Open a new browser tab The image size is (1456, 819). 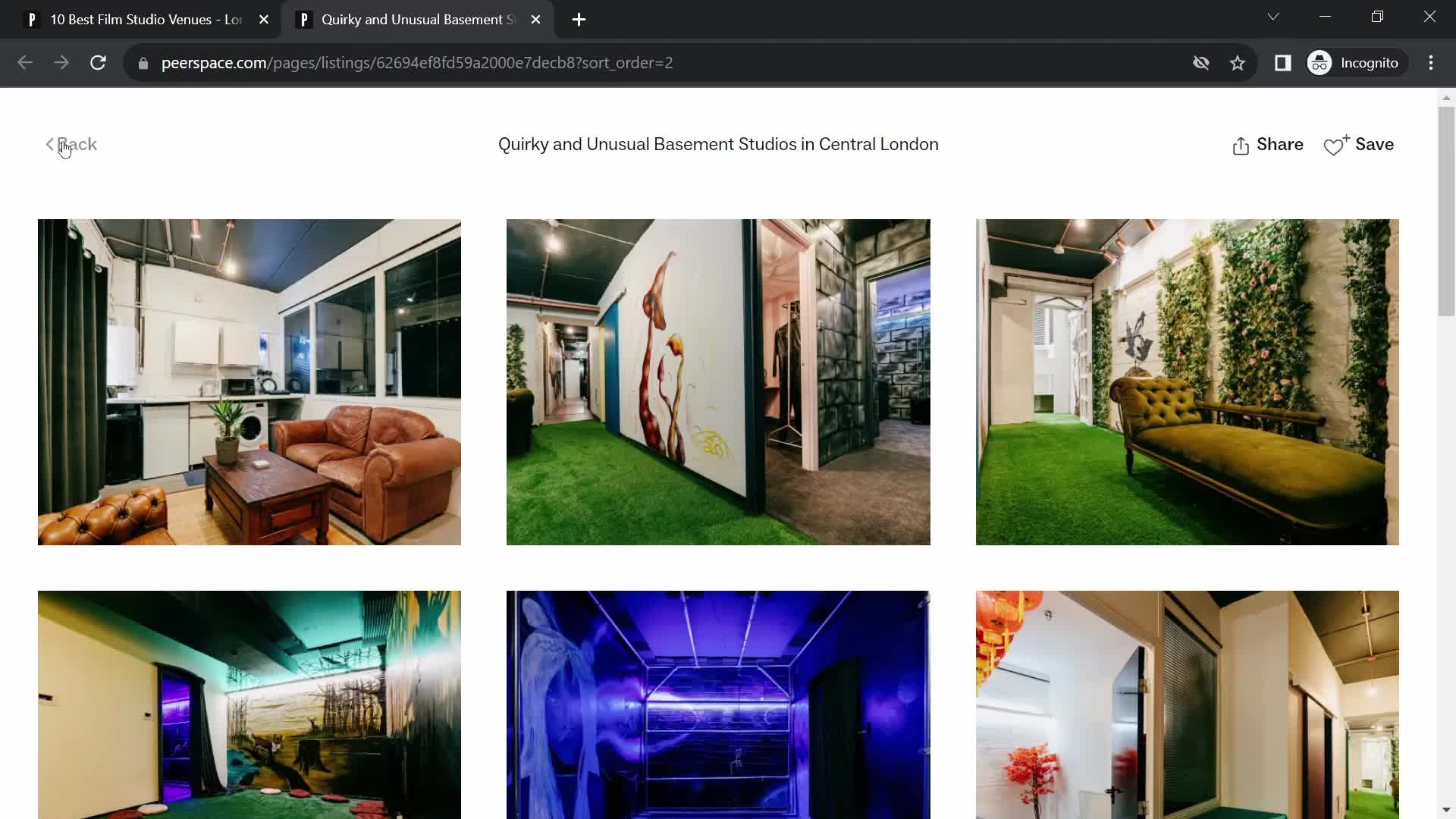[x=579, y=20]
